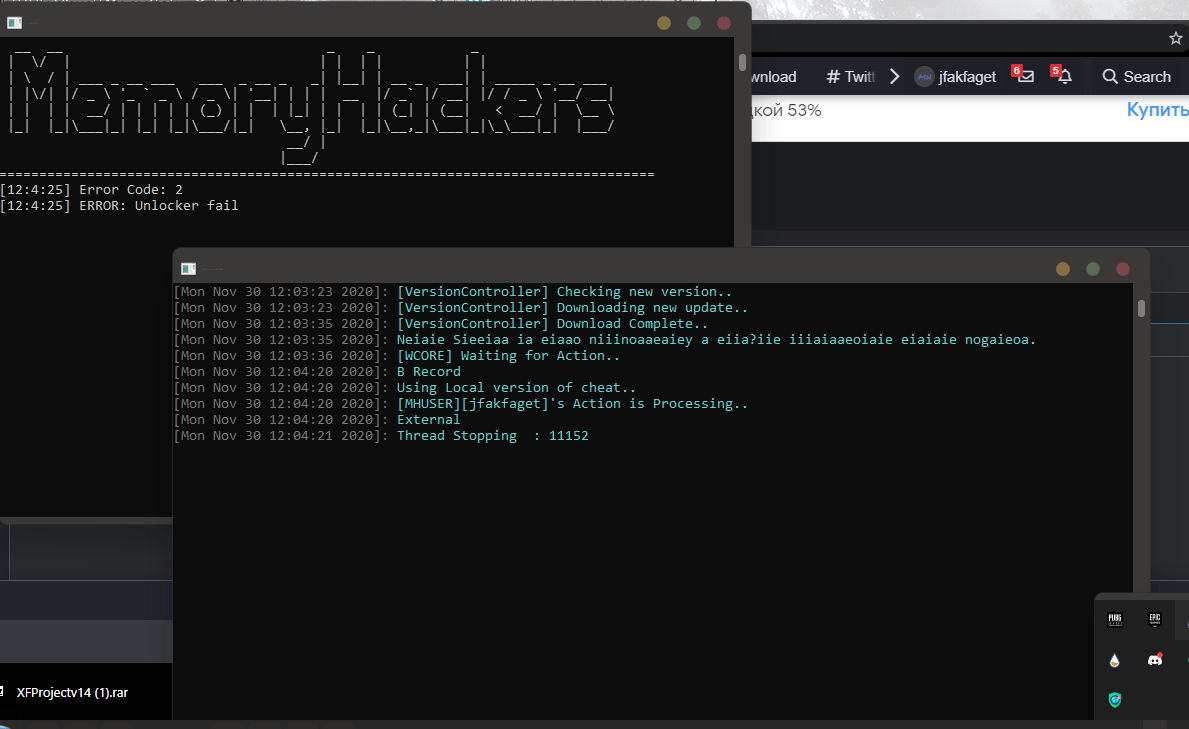Image resolution: width=1189 pixels, height=729 pixels.
Task: Open the green shield VPN tray icon
Action: coord(1115,699)
